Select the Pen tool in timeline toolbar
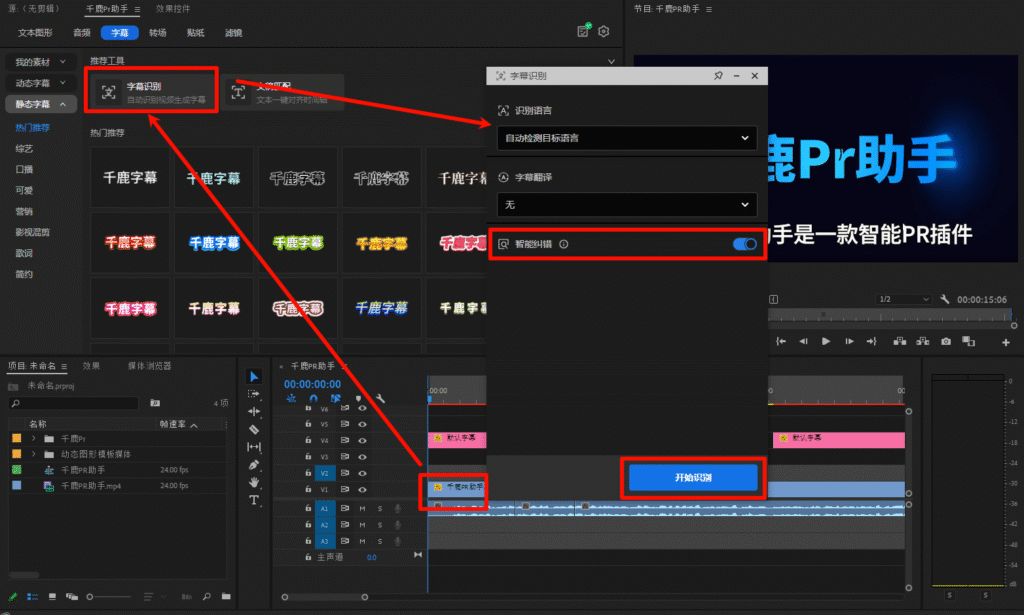 pos(254,464)
